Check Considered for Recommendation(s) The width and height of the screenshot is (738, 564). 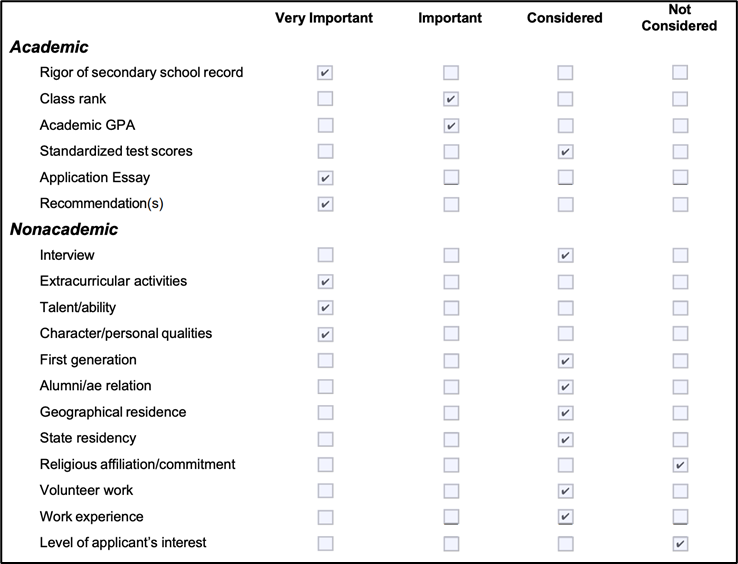pos(565,204)
